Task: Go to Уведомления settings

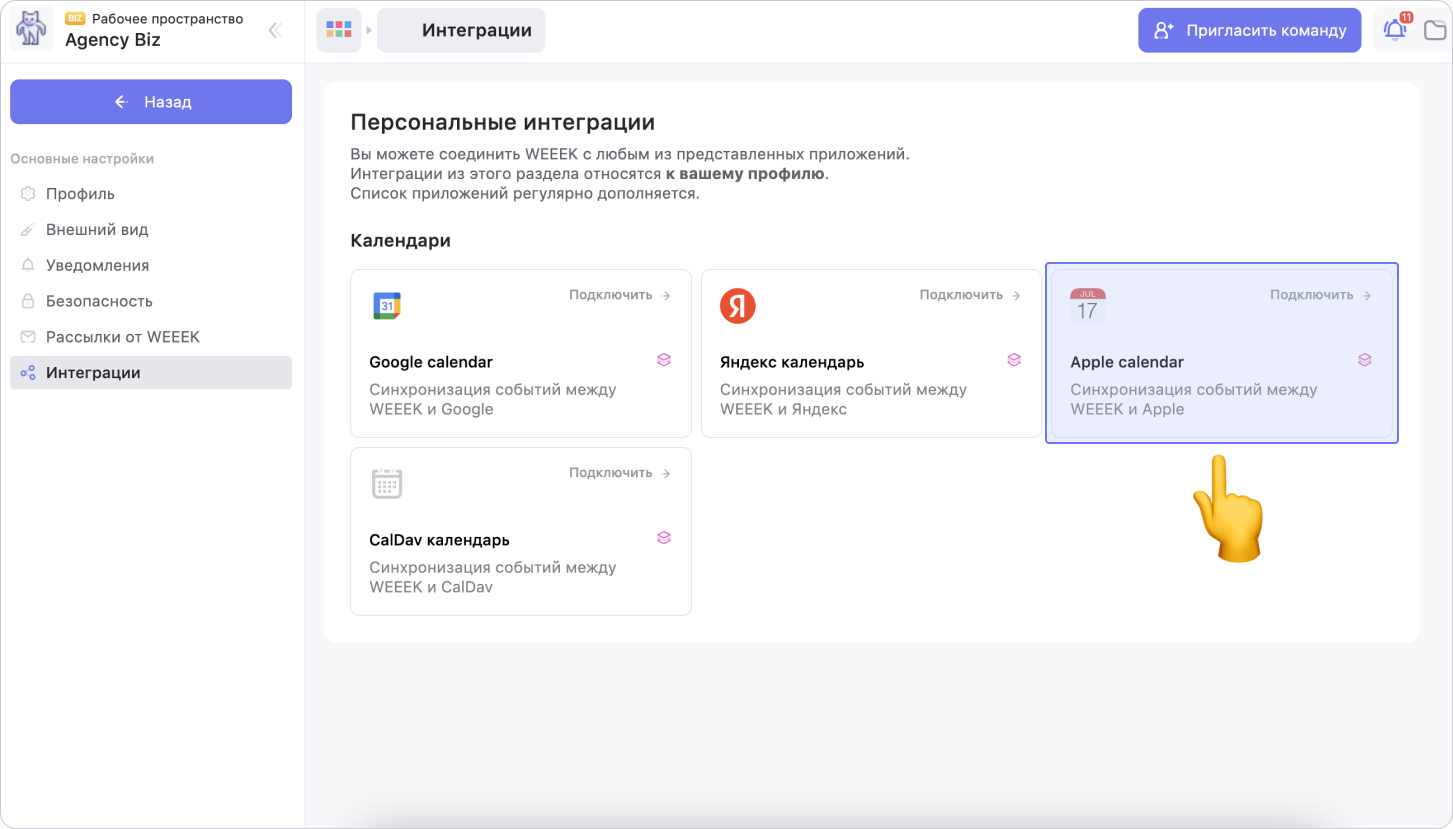Action: click(97, 266)
